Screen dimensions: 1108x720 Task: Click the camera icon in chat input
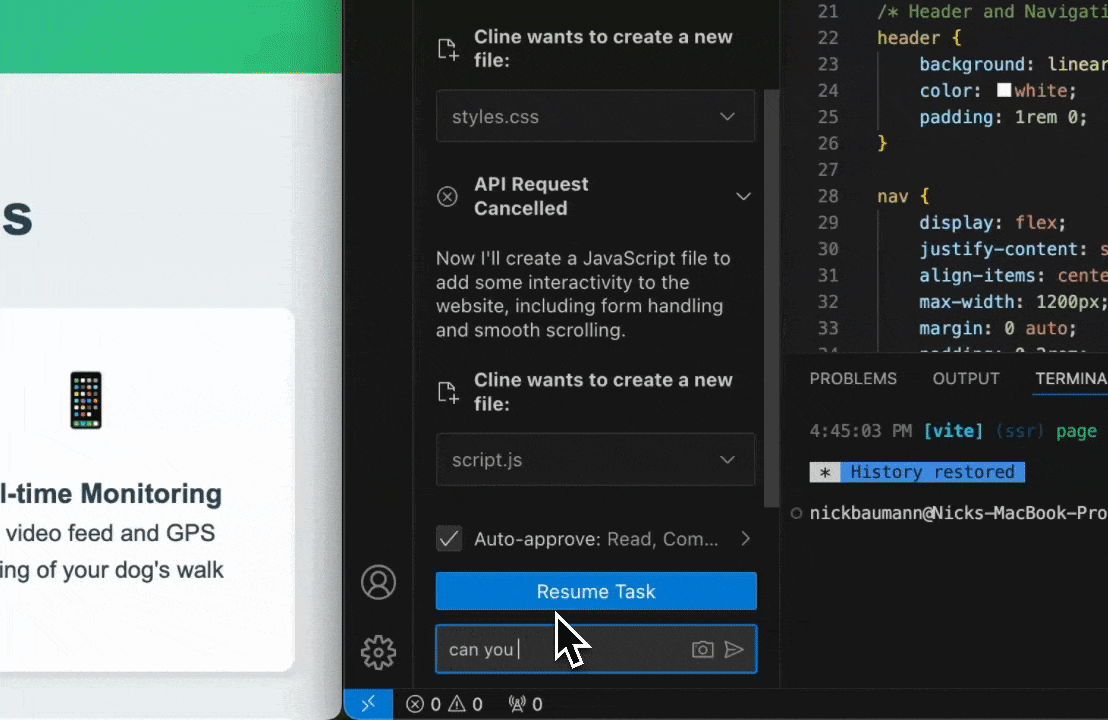pyautogui.click(x=702, y=649)
